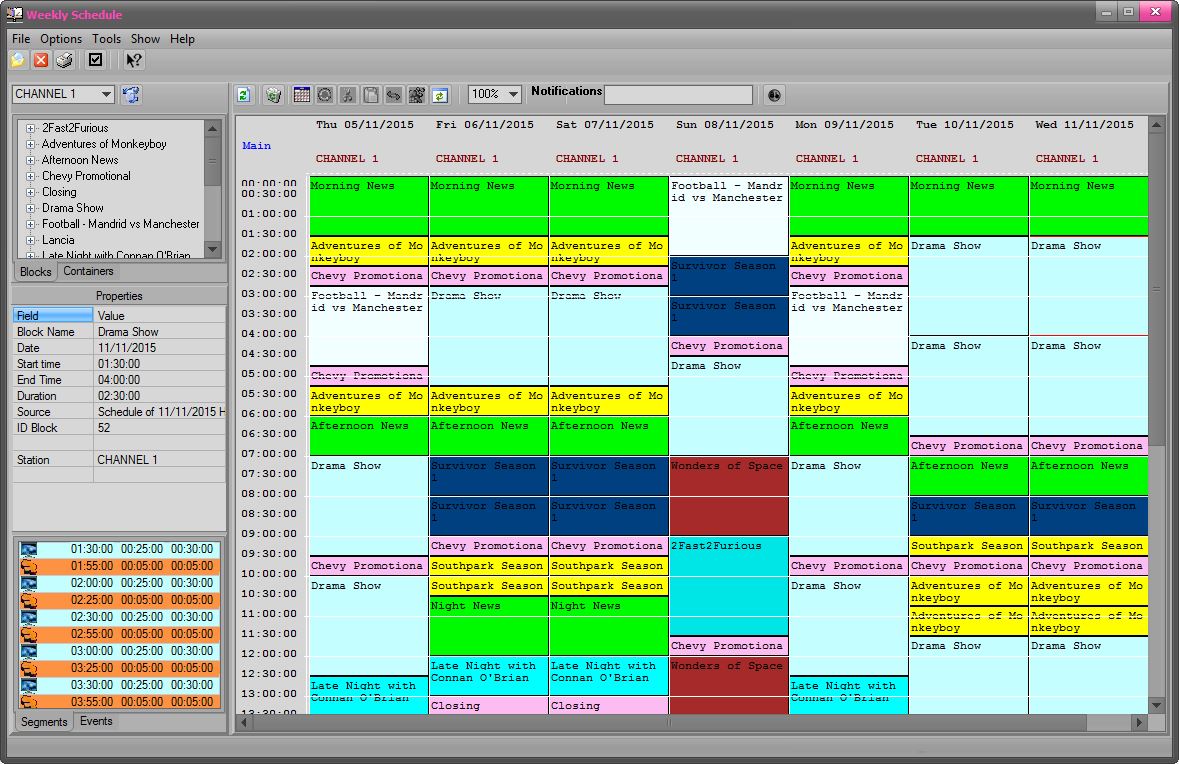The width and height of the screenshot is (1179, 764).
Task: Expand the Afternoon News tree node
Action: point(31,160)
